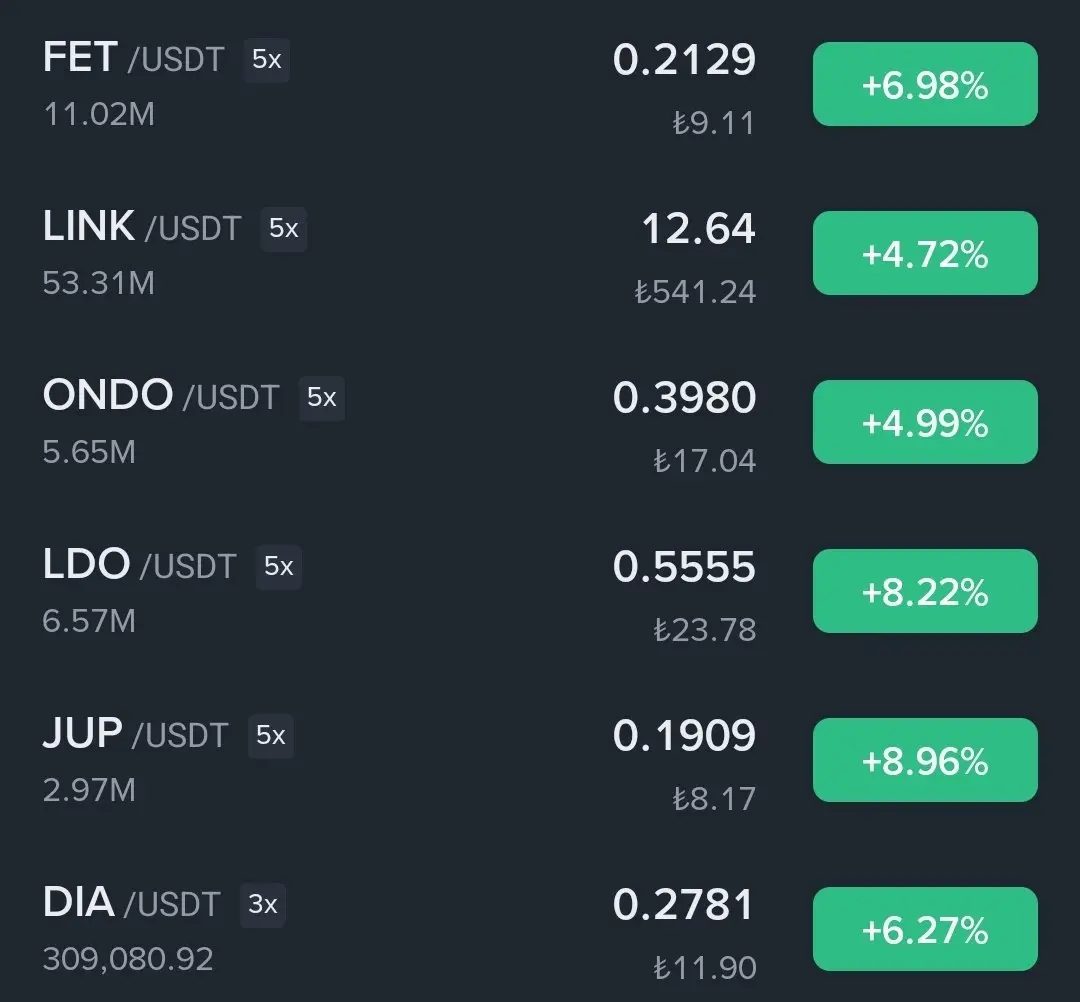The image size is (1080, 1002).
Task: Tap the +8.96% change button for JUP
Action: click(925, 761)
